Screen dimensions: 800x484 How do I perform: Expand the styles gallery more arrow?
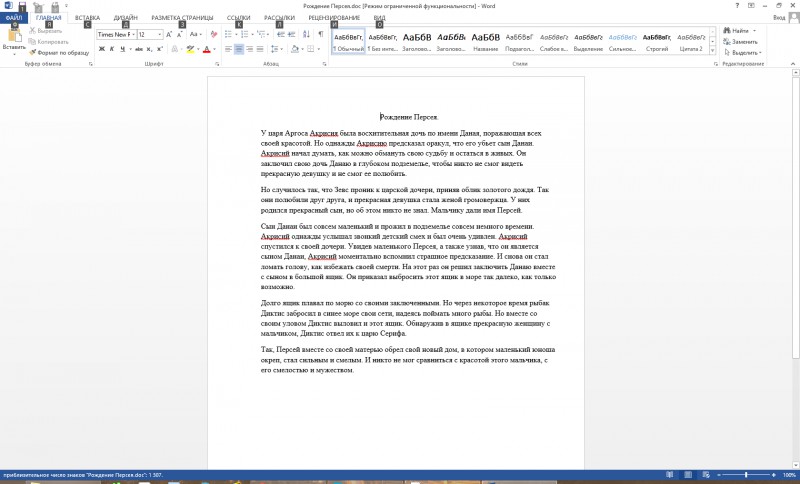[713, 50]
